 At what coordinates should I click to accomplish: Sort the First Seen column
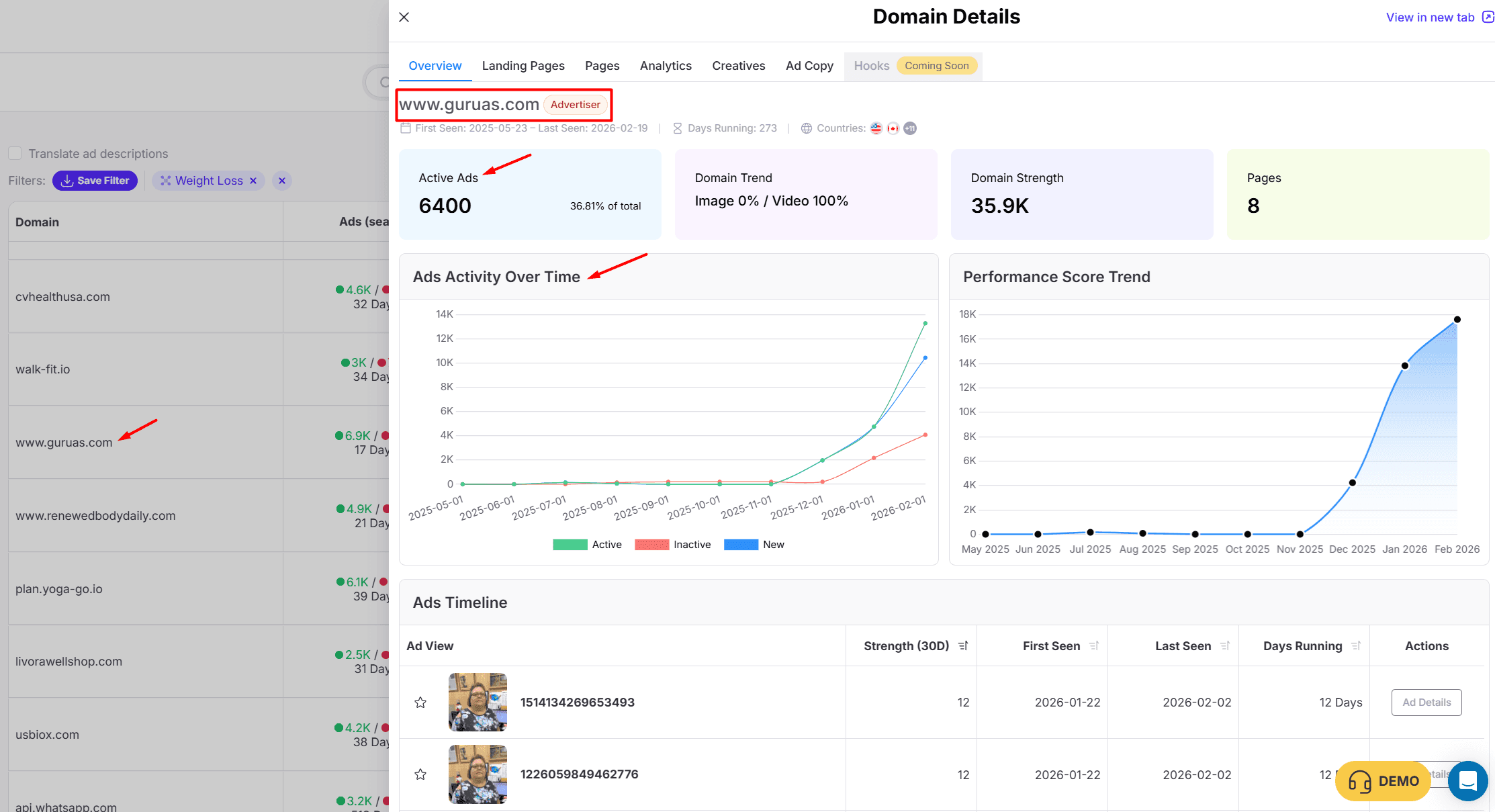pyautogui.click(x=1094, y=646)
